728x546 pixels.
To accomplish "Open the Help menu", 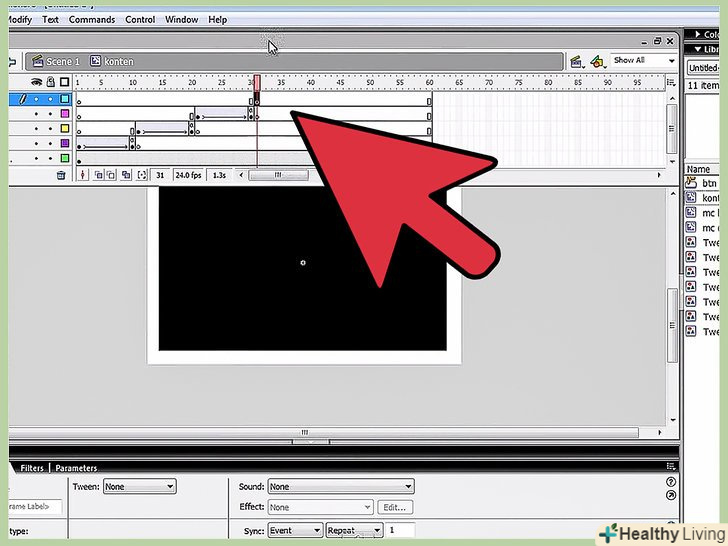I will click(218, 20).
